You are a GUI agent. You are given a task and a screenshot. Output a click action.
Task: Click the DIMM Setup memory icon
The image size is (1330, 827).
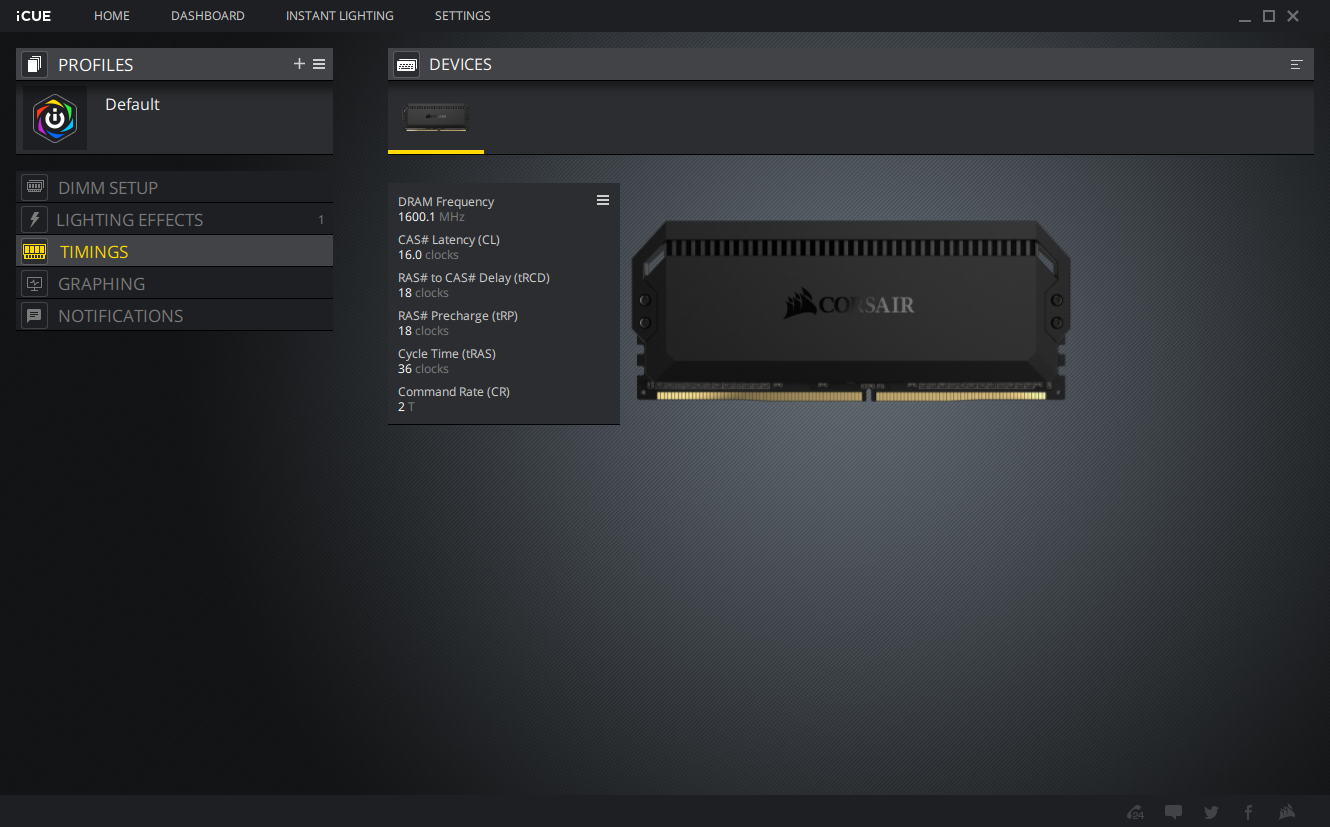tap(35, 187)
